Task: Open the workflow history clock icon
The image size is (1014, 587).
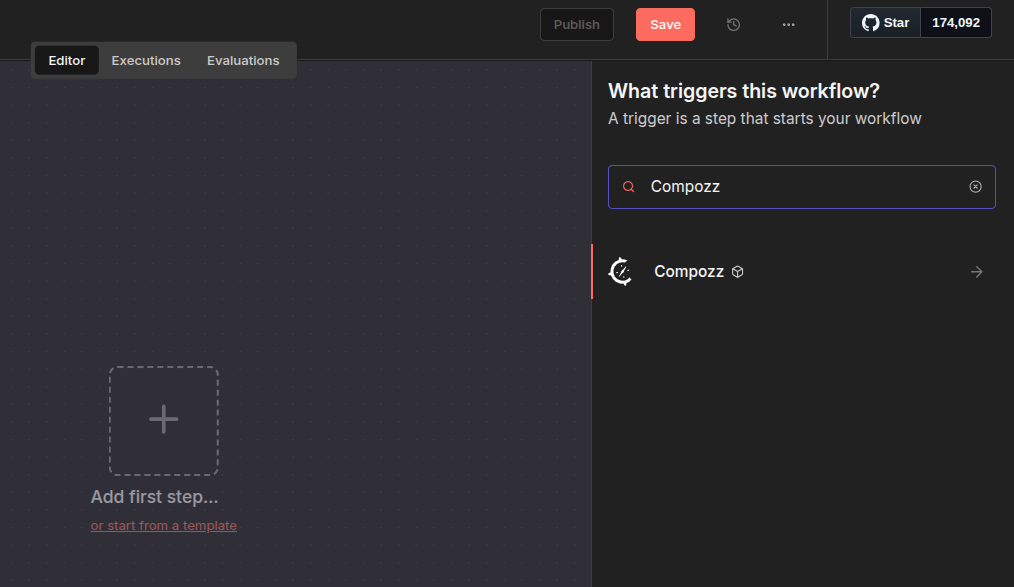Action: click(x=733, y=25)
